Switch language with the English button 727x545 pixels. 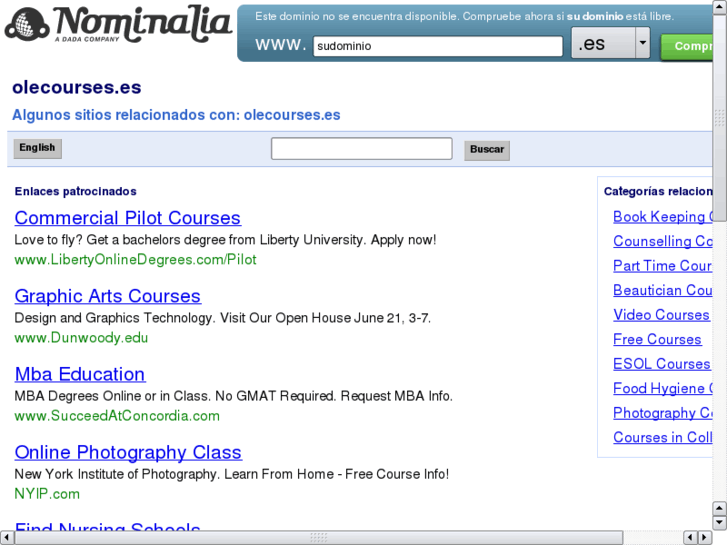tap(37, 148)
